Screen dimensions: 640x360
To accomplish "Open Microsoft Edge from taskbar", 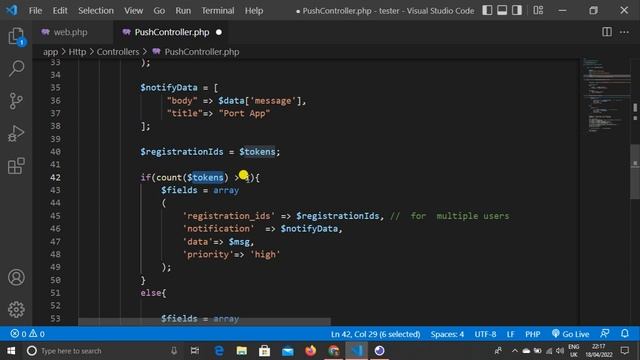I will (x=219, y=351).
